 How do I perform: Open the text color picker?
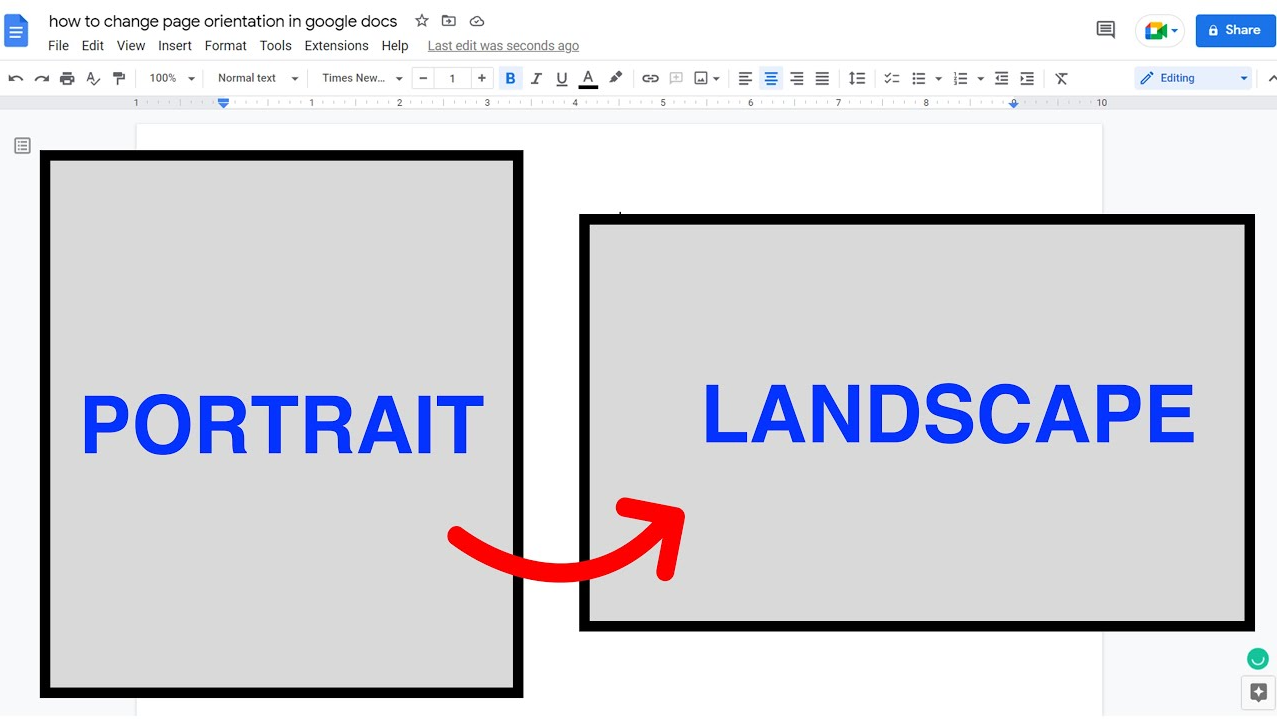point(588,78)
